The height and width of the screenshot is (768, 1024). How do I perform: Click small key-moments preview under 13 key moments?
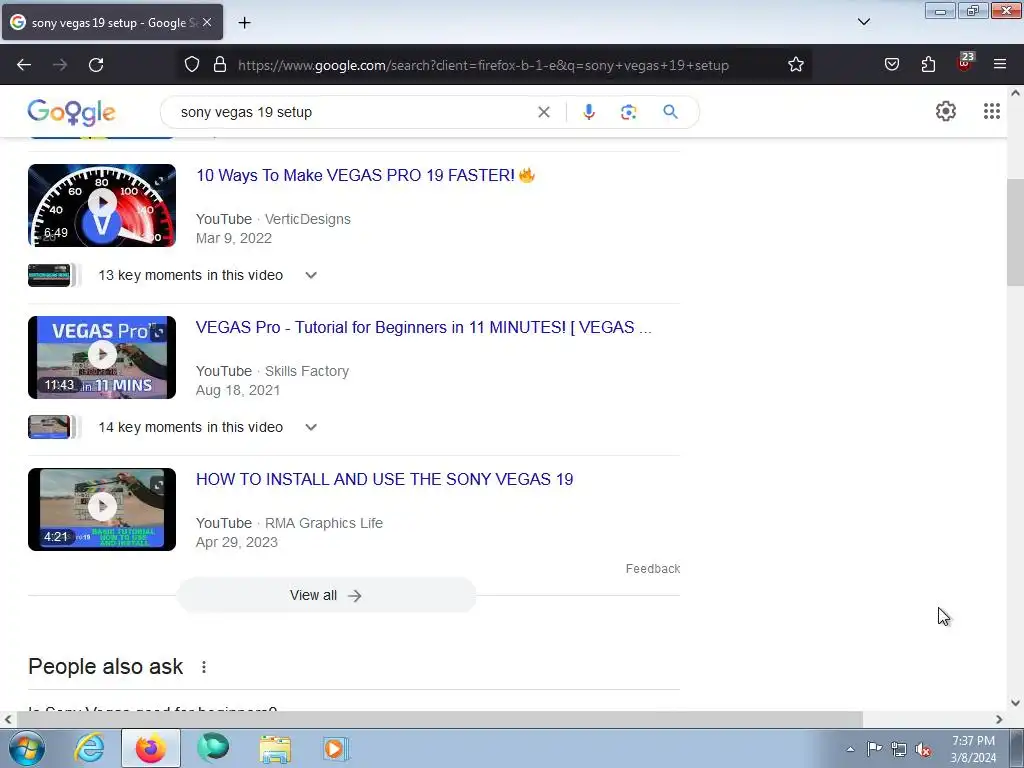(54, 276)
